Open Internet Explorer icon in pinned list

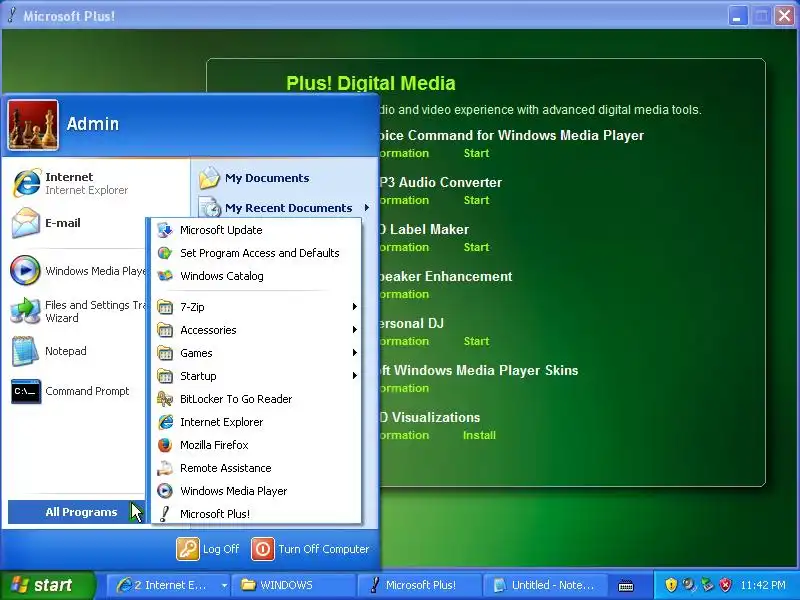26,183
